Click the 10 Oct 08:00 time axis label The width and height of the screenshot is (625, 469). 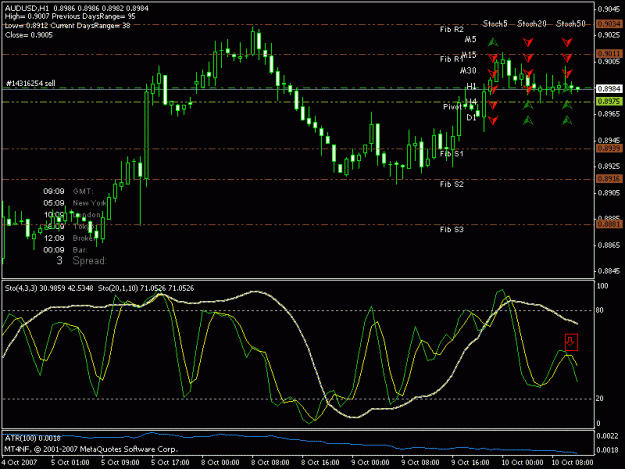pyautogui.click(x=572, y=463)
